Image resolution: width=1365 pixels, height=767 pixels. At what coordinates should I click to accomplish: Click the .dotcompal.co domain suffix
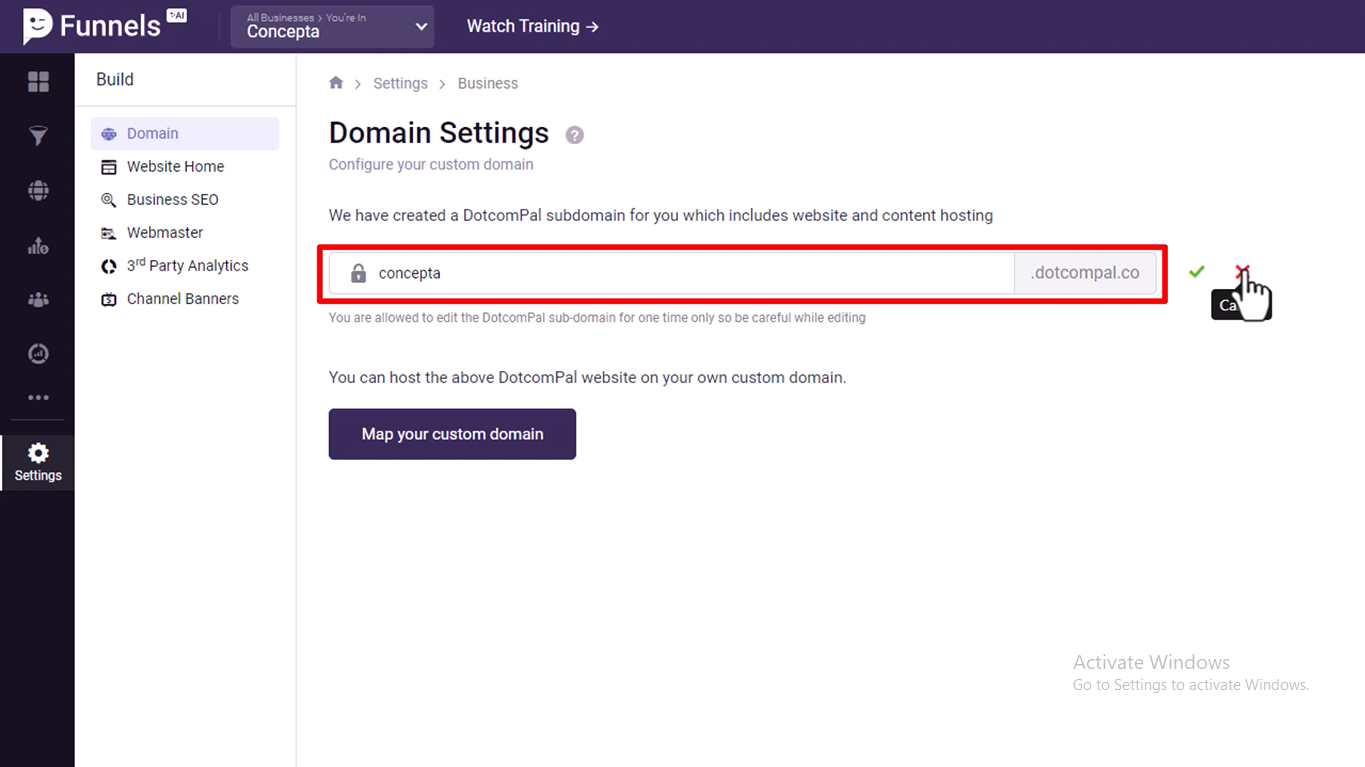1085,273
